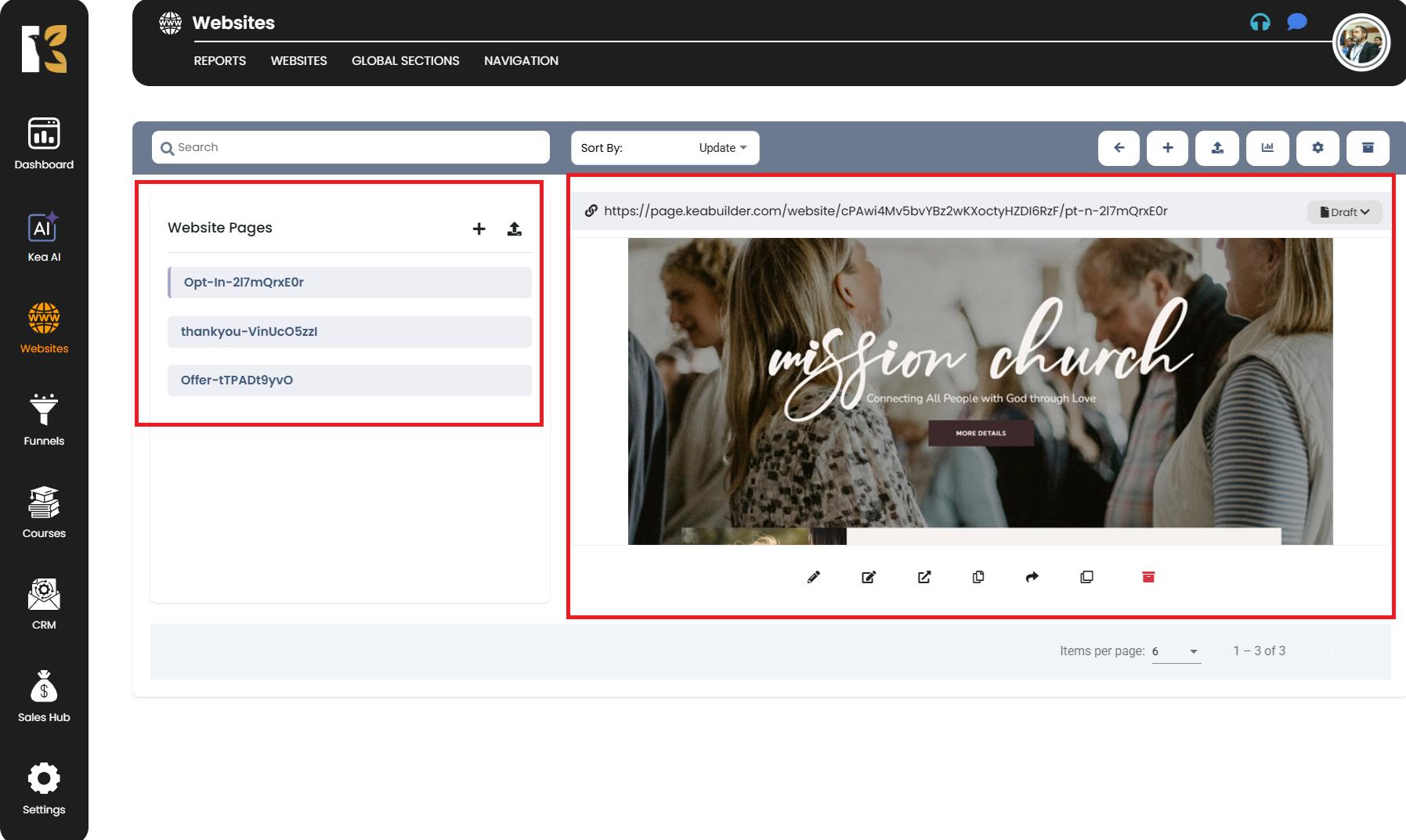
Task: Click the import upload icon in Website Pages
Action: [514, 229]
